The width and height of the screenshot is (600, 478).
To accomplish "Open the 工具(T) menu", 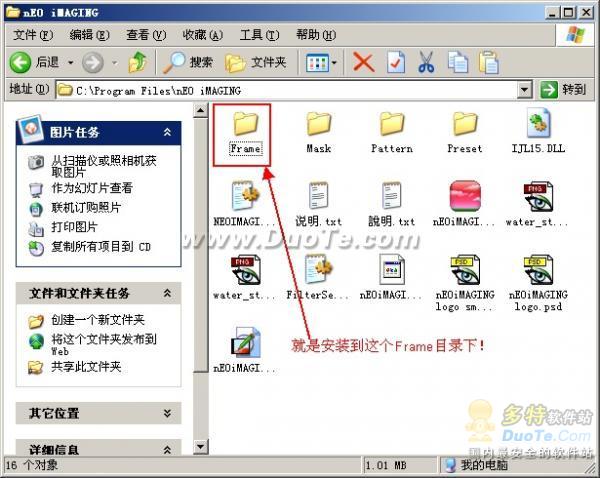I will pyautogui.click(x=259, y=35).
